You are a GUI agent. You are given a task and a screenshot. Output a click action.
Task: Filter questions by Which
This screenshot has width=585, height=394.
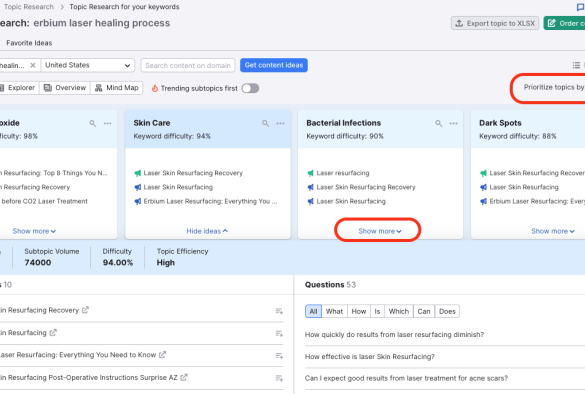pyautogui.click(x=399, y=311)
